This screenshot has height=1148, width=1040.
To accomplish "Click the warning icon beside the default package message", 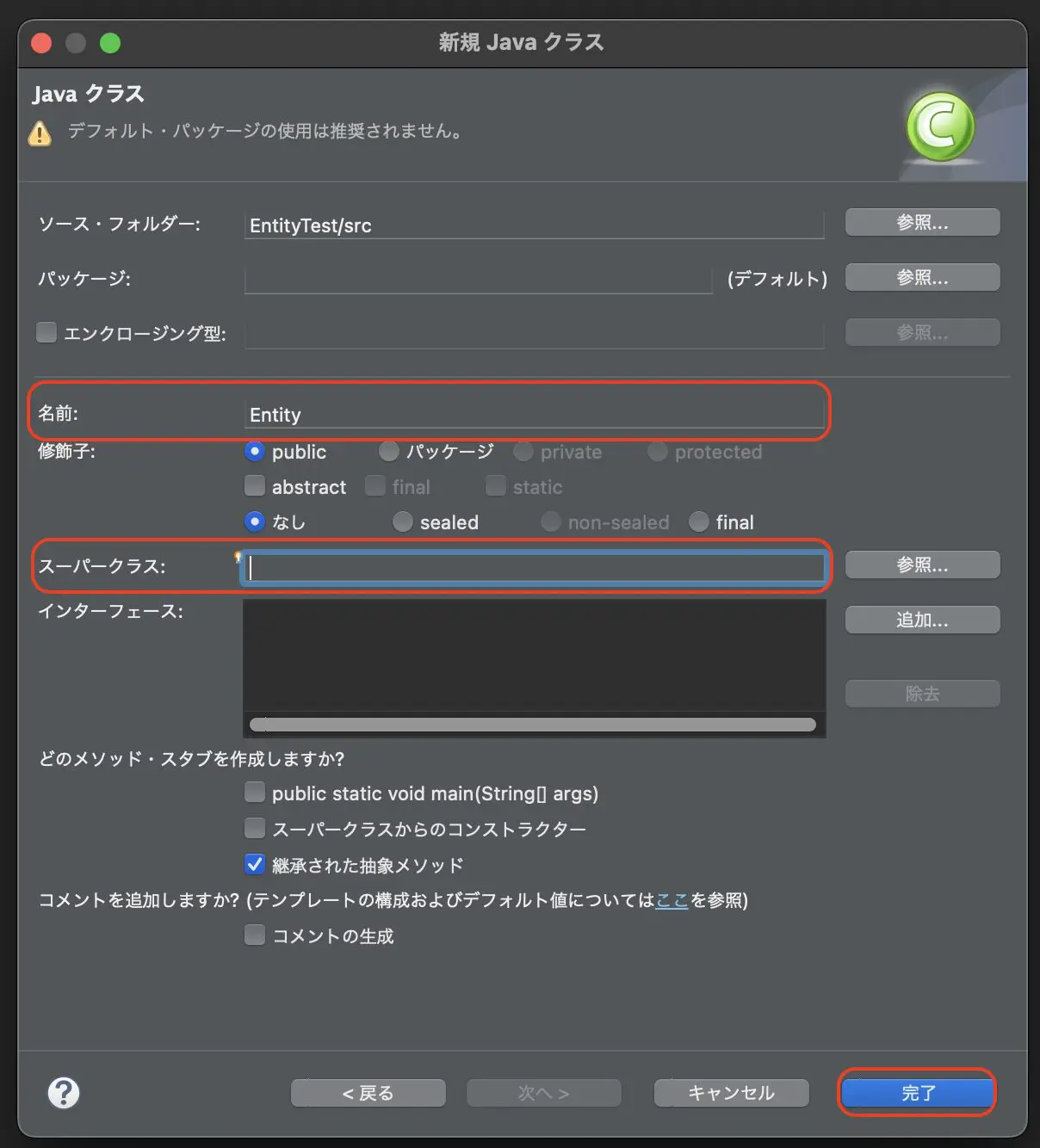I will coord(40,133).
